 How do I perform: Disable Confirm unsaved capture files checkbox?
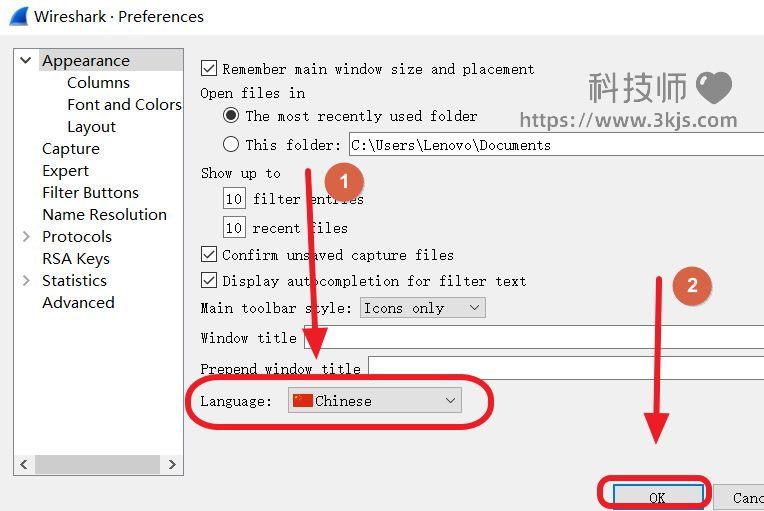click(209, 255)
